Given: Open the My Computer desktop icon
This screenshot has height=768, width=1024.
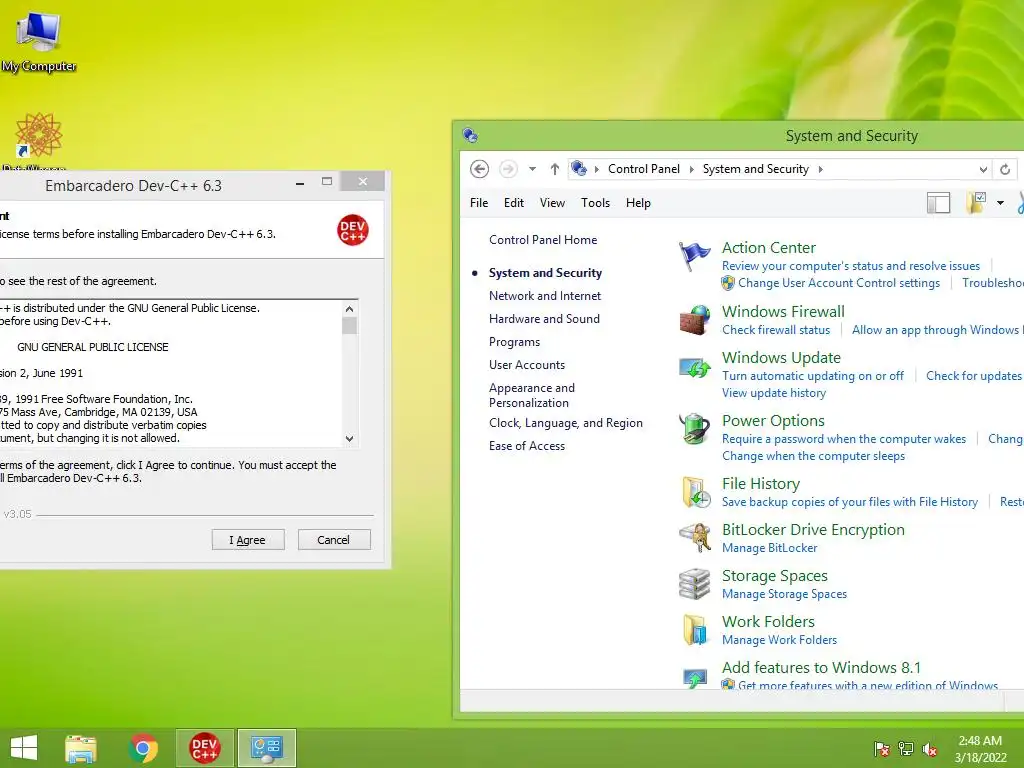Looking at the screenshot, I should click(x=39, y=40).
